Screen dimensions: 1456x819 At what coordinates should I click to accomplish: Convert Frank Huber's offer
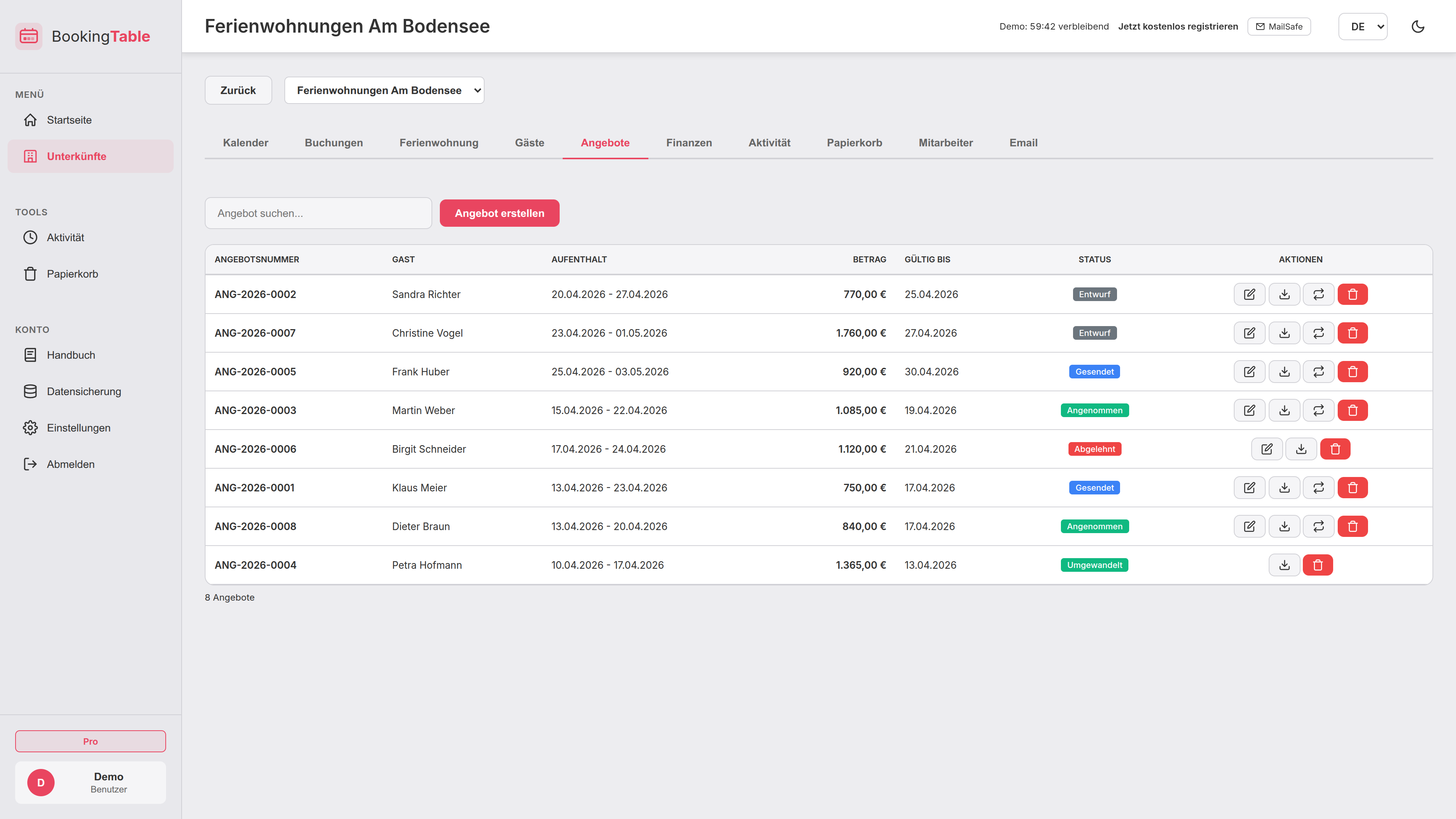pyautogui.click(x=1318, y=372)
